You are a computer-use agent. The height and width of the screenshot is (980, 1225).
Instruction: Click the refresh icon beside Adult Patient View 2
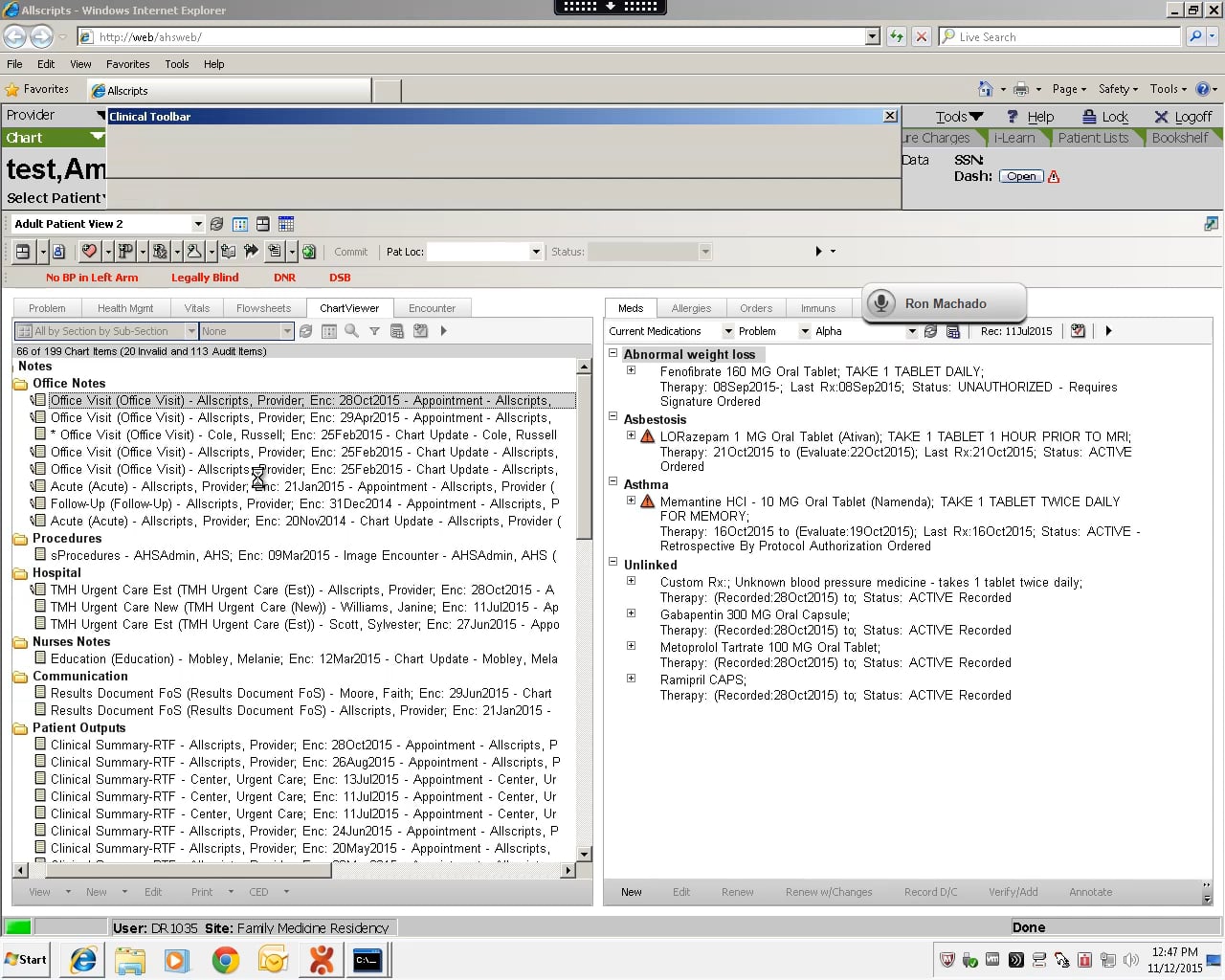[x=216, y=224]
